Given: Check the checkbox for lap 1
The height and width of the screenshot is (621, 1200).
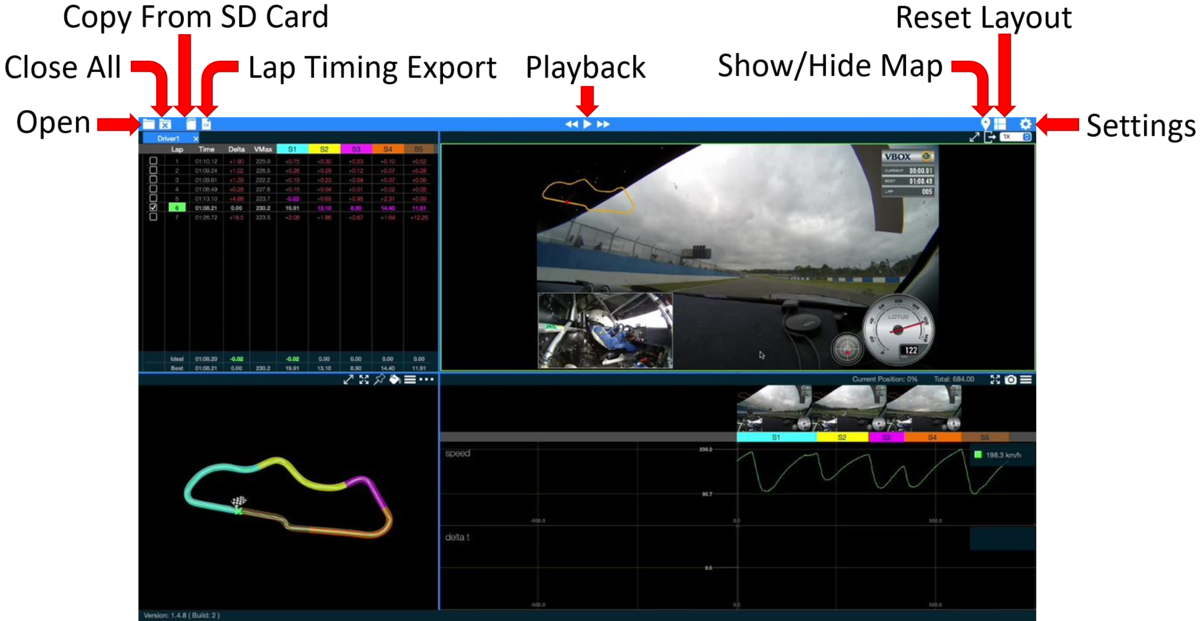Looking at the screenshot, I should point(153,160).
